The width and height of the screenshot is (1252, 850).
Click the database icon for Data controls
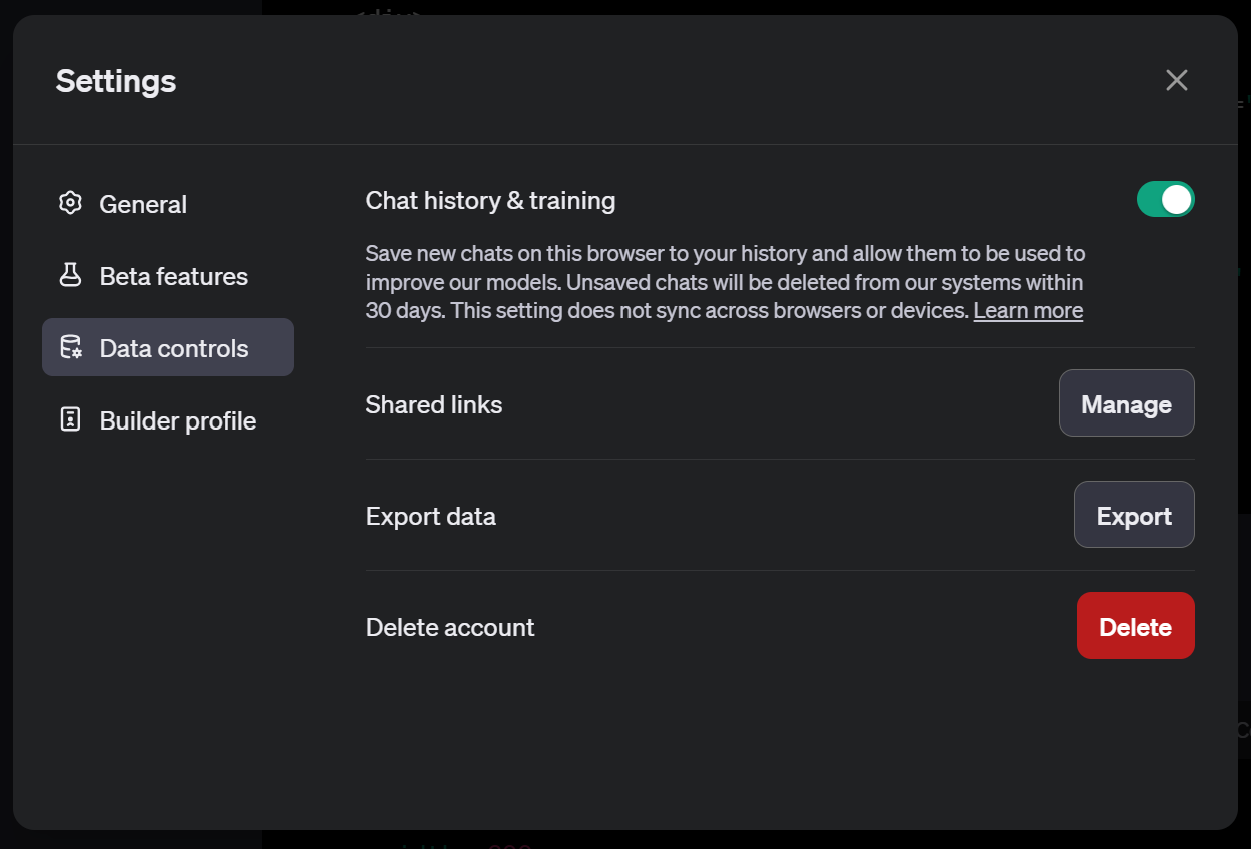click(x=70, y=346)
